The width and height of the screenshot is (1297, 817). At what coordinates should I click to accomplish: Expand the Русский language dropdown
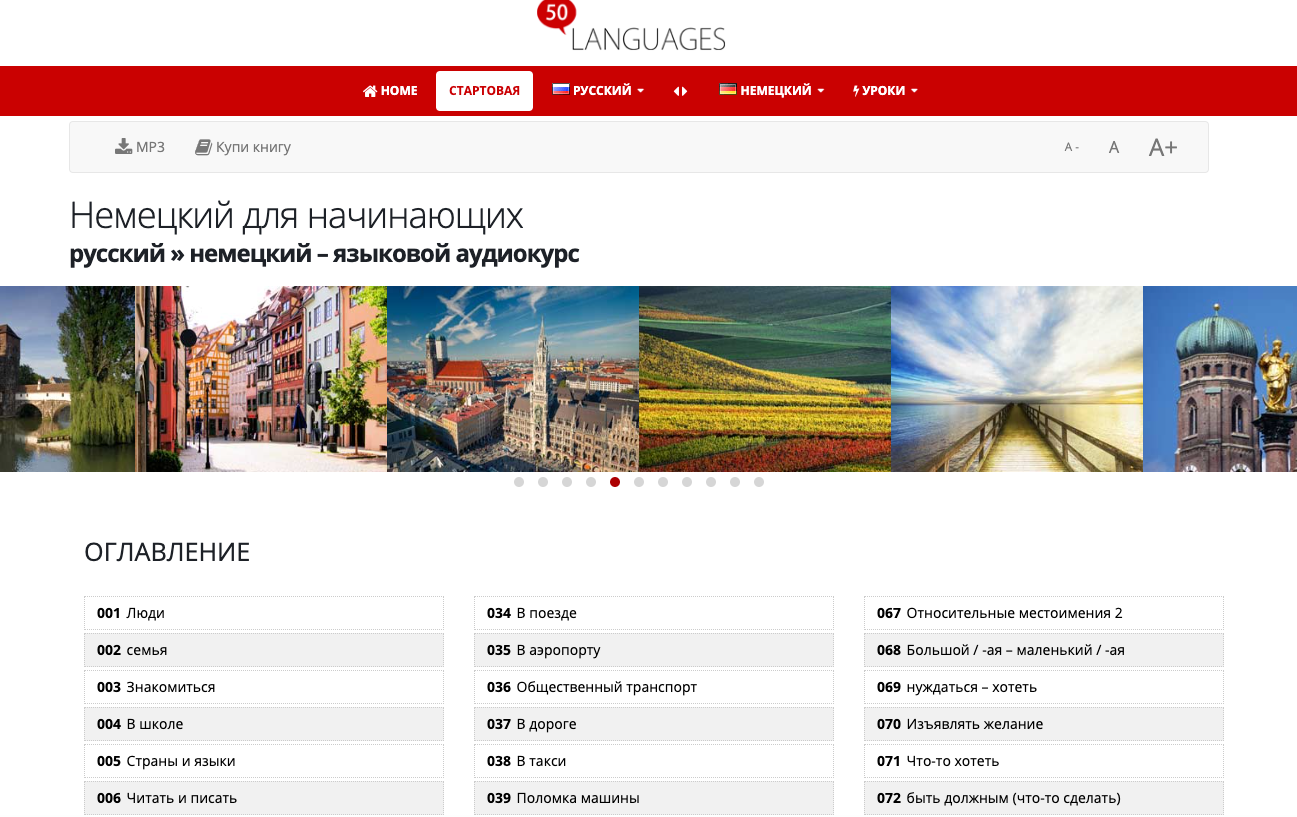coord(598,91)
